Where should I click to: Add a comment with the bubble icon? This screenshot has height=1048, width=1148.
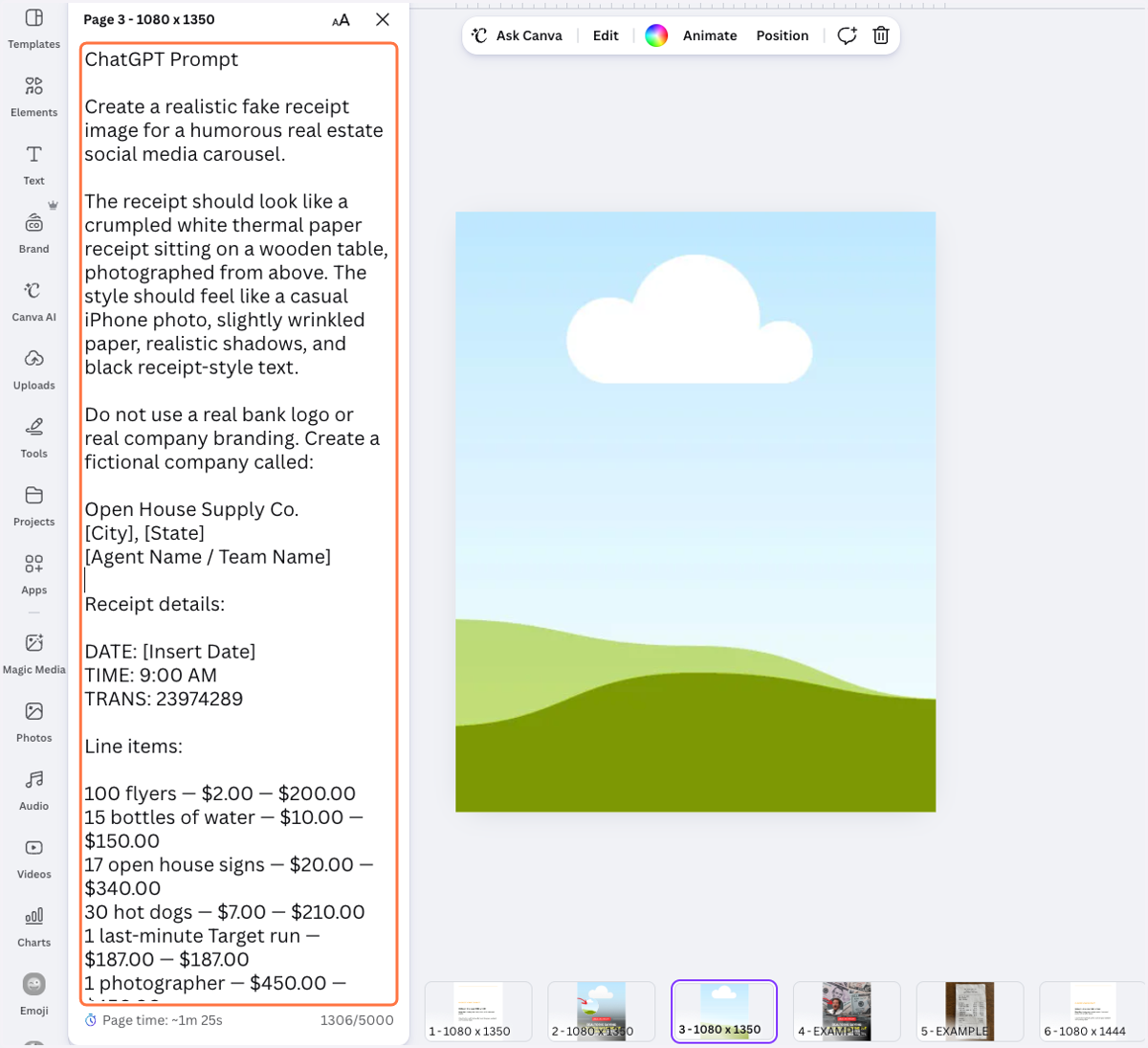coord(847,35)
